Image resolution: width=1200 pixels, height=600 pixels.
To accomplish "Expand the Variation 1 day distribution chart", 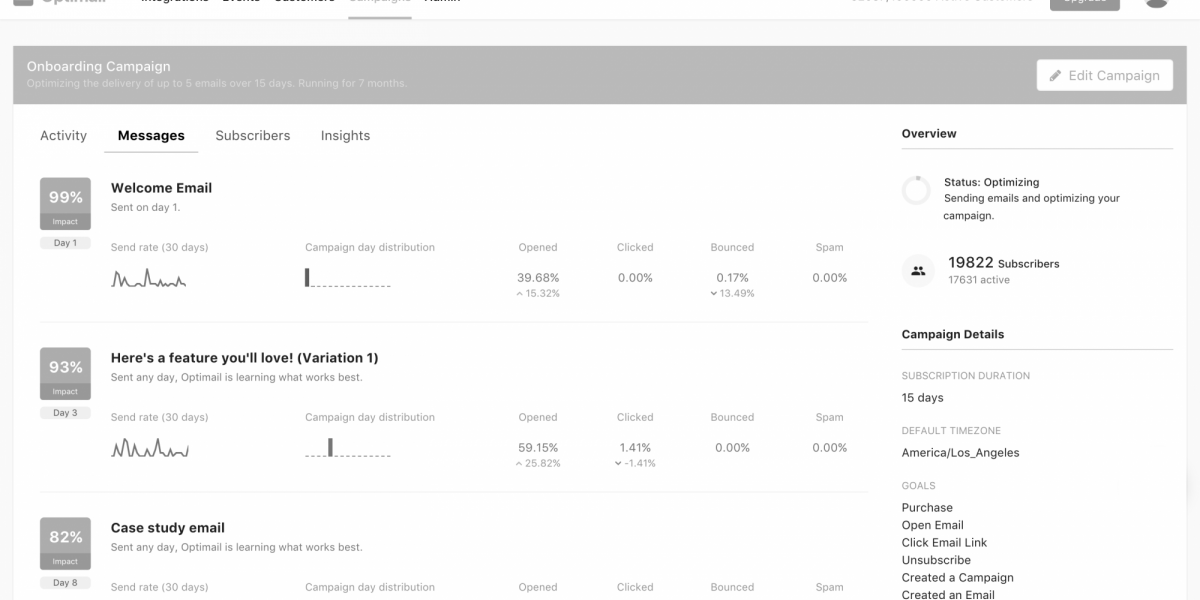I will pyautogui.click(x=347, y=449).
